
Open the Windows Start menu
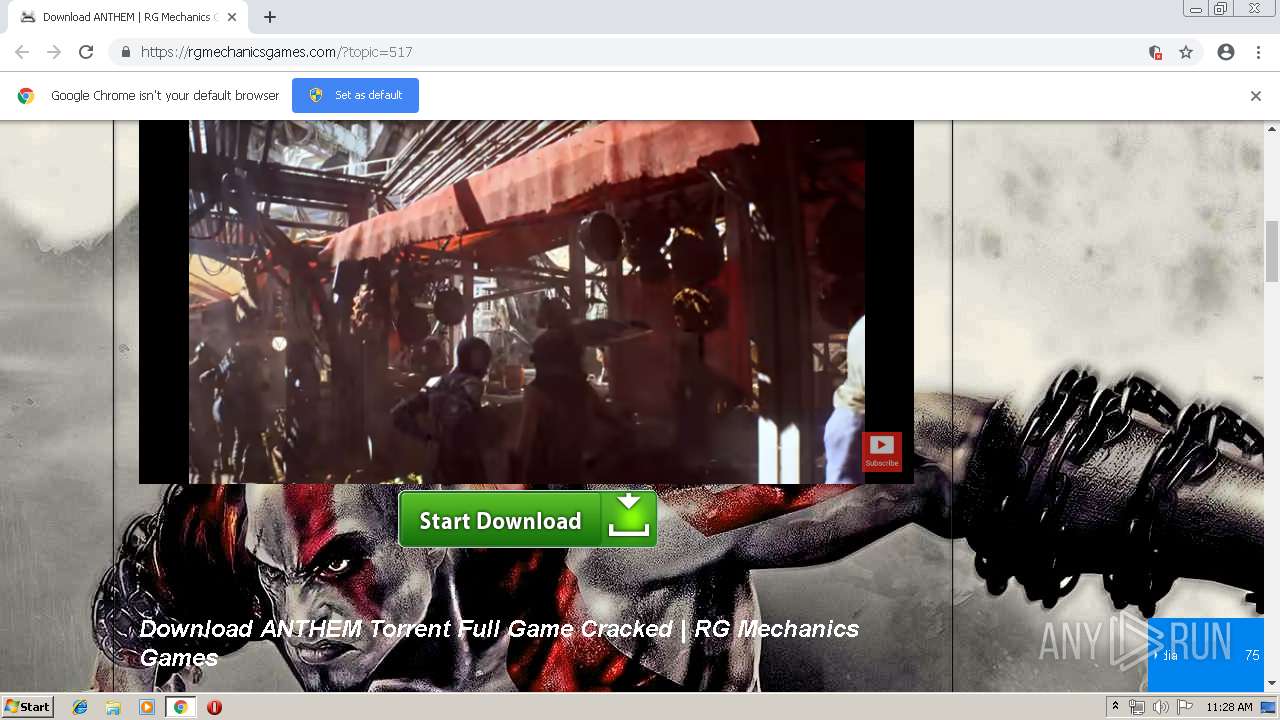(x=27, y=707)
